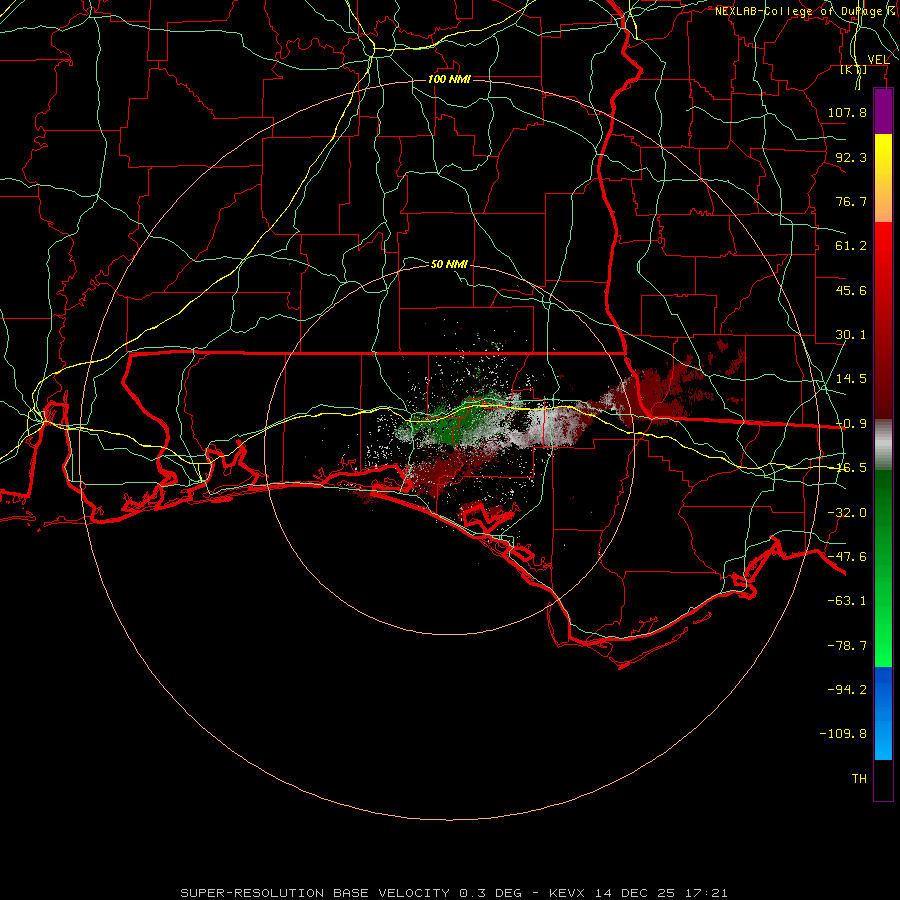The image size is (900, 900).
Task: Select the -109.8 scale value
Action: coord(843,734)
